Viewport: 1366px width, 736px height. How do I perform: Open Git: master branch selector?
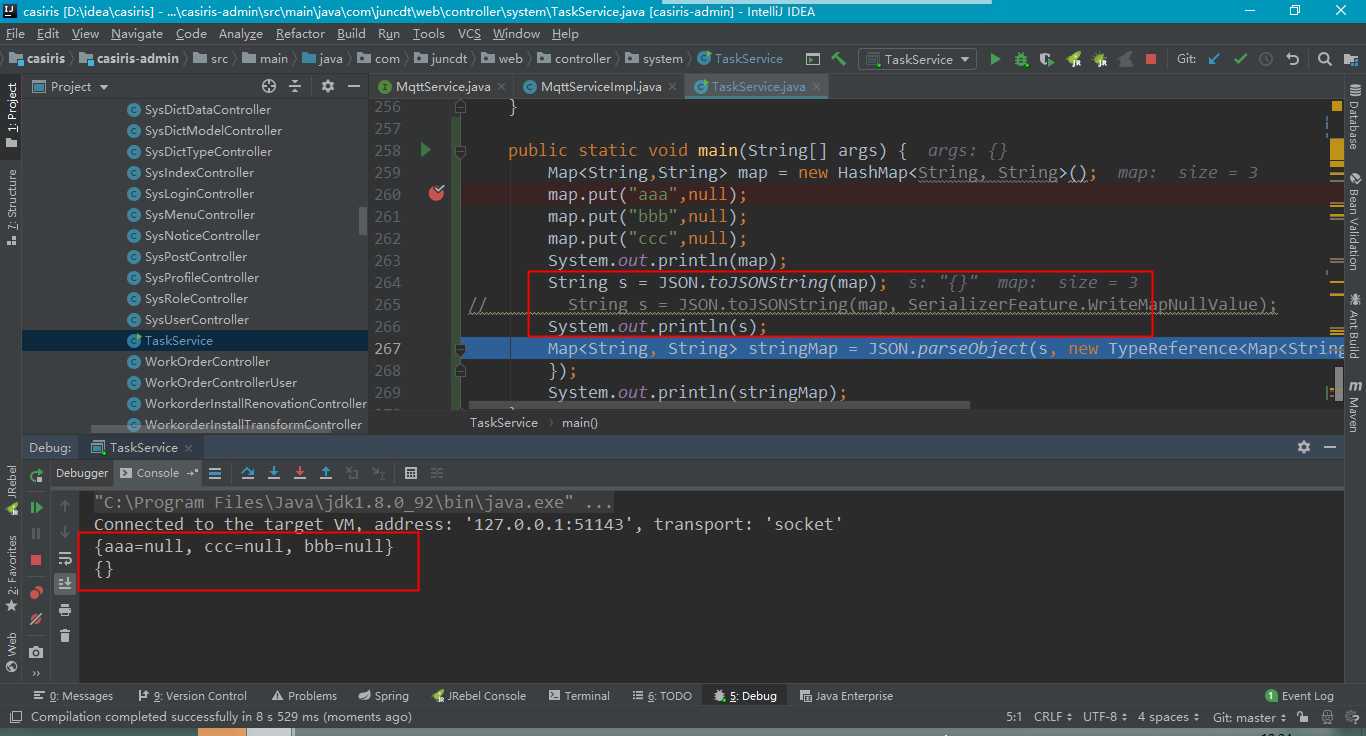coord(1250,717)
